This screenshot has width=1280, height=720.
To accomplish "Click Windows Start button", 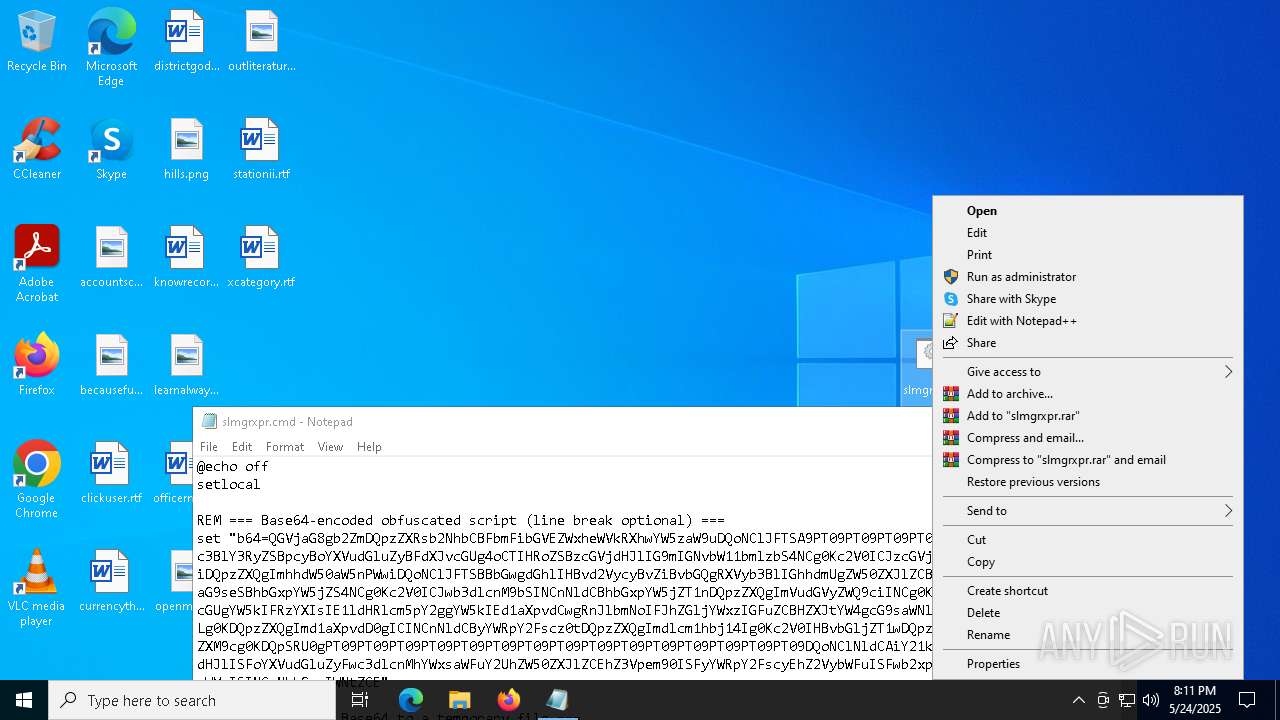I will [x=24, y=700].
